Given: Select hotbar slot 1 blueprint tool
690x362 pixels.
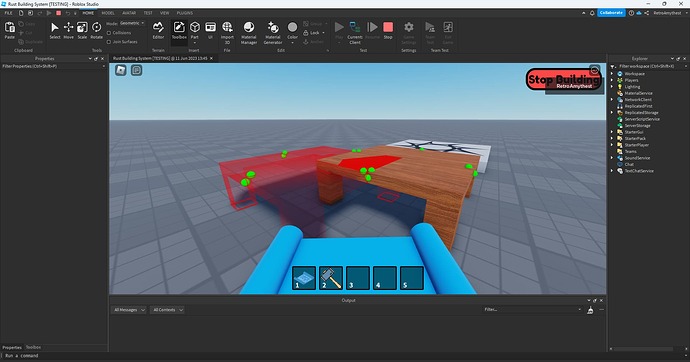Looking at the screenshot, I should 304,278.
